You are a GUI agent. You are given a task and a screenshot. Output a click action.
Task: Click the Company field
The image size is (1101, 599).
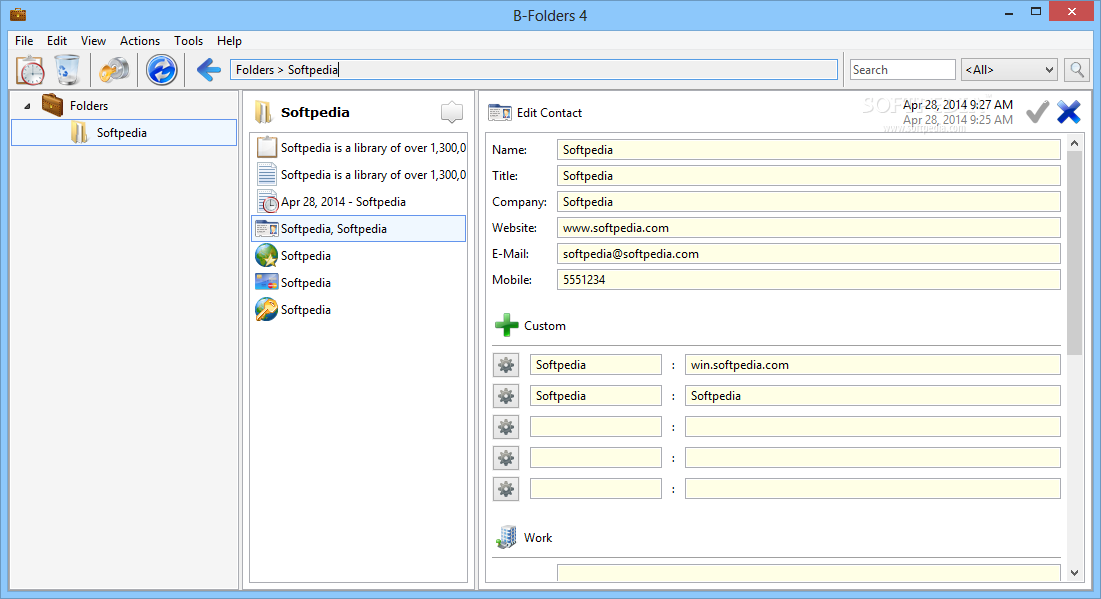click(808, 202)
